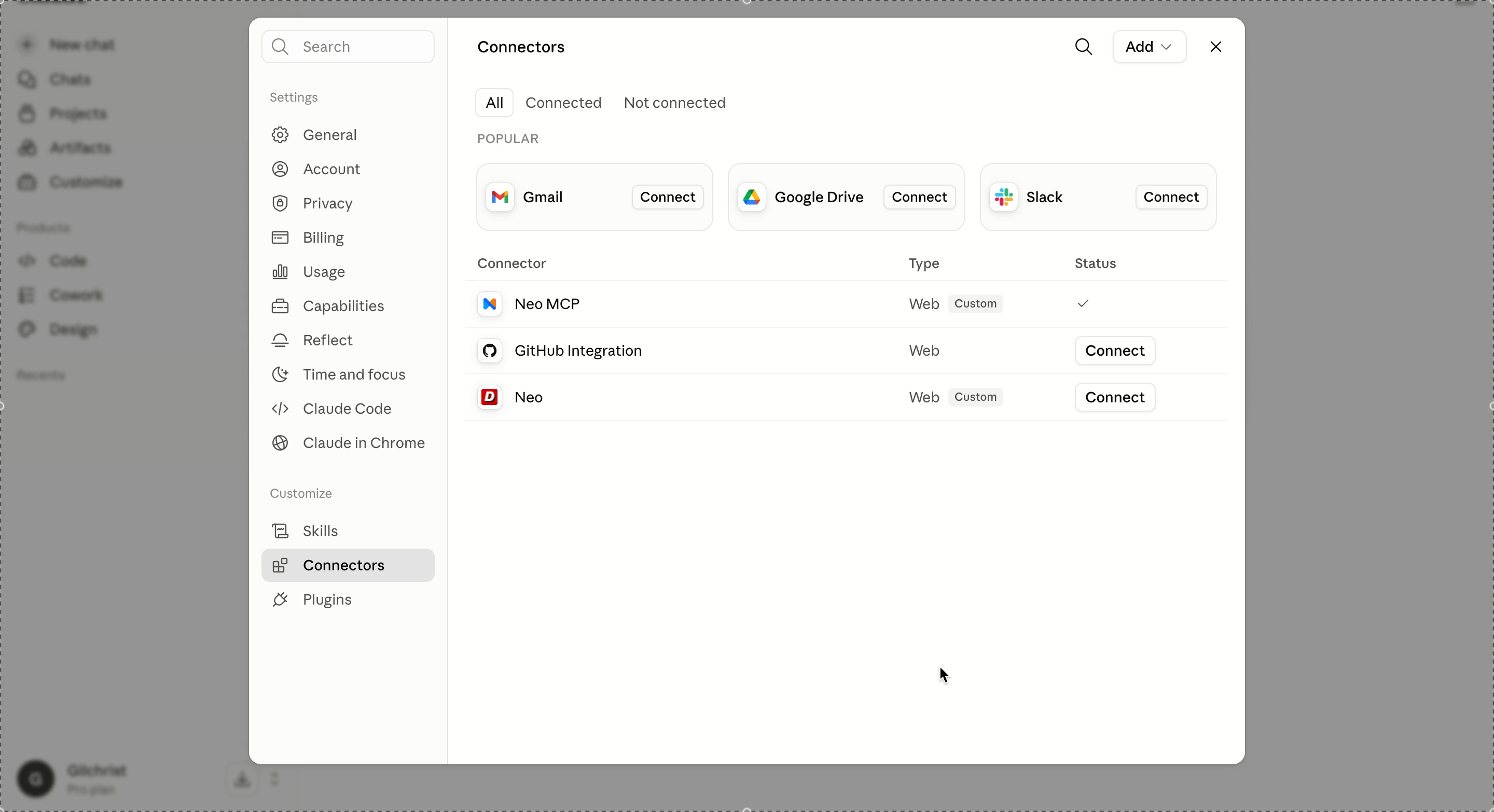This screenshot has width=1494, height=812.
Task: Click the Connectors blocks icon
Action: point(280,565)
